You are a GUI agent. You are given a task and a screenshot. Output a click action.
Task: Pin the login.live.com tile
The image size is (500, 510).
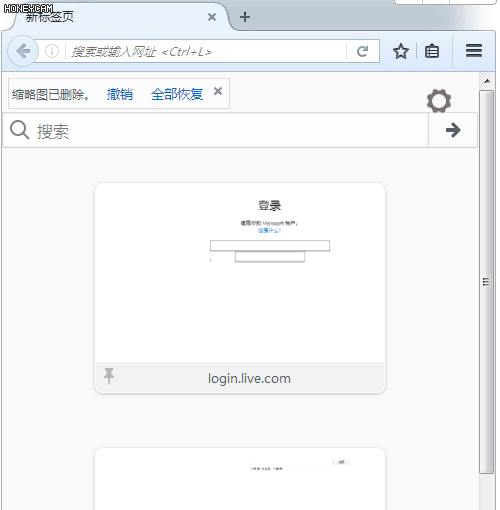coord(109,376)
